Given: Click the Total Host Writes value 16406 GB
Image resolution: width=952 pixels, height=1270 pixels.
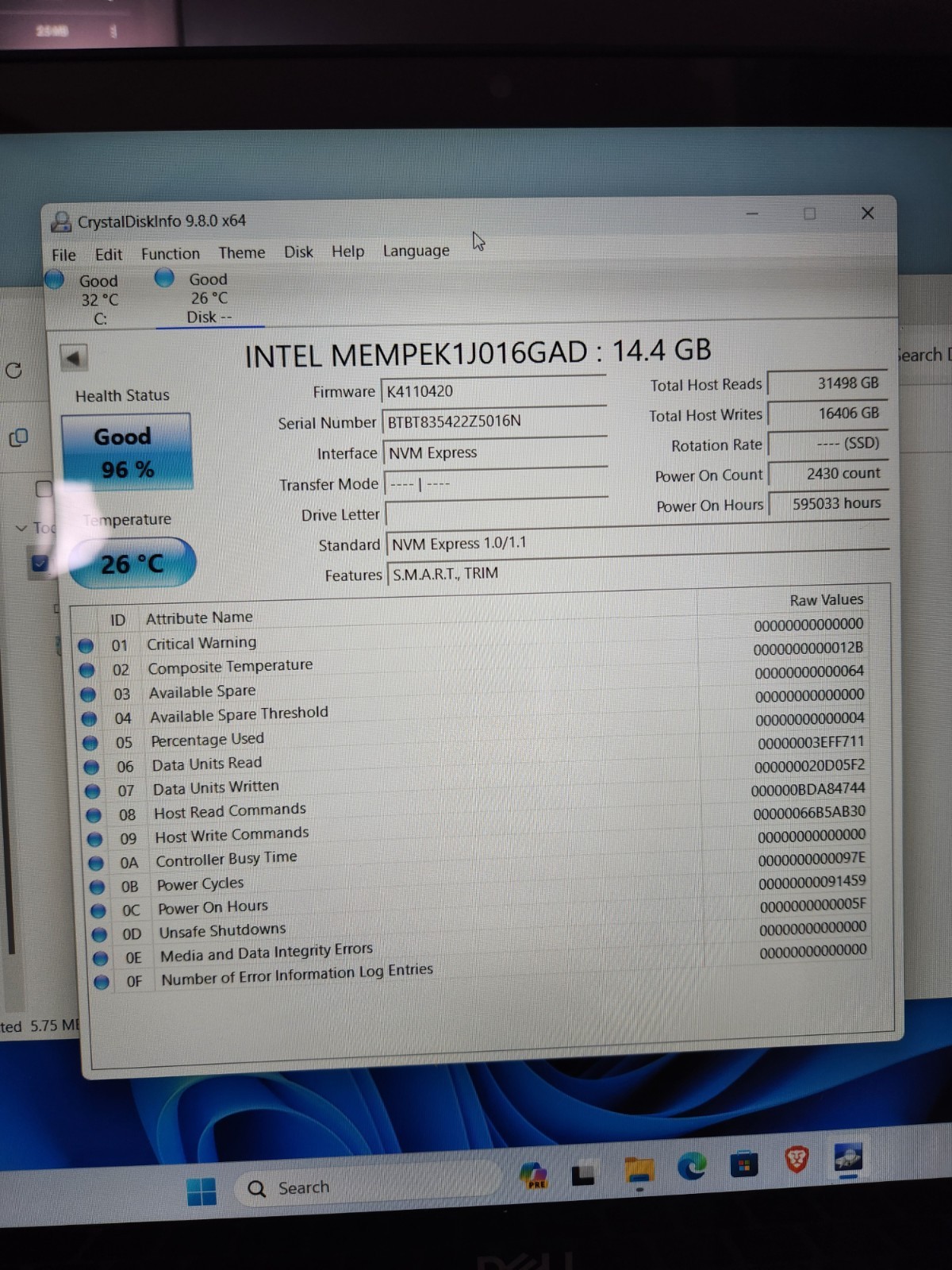Looking at the screenshot, I should point(827,414).
